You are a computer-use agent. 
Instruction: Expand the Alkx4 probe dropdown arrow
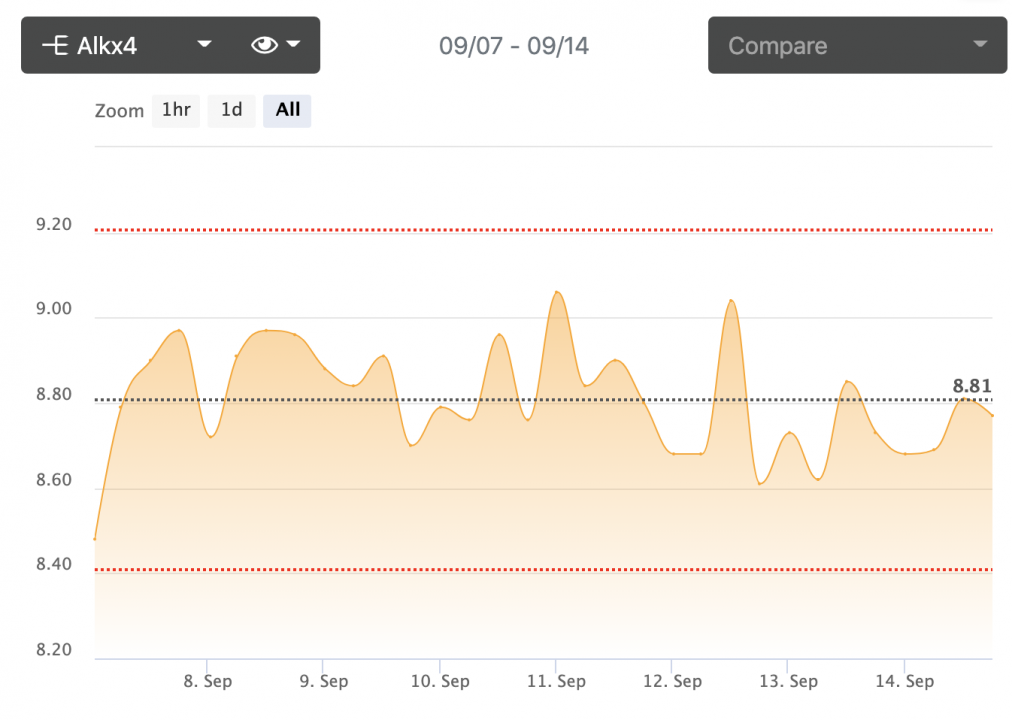[x=204, y=44]
